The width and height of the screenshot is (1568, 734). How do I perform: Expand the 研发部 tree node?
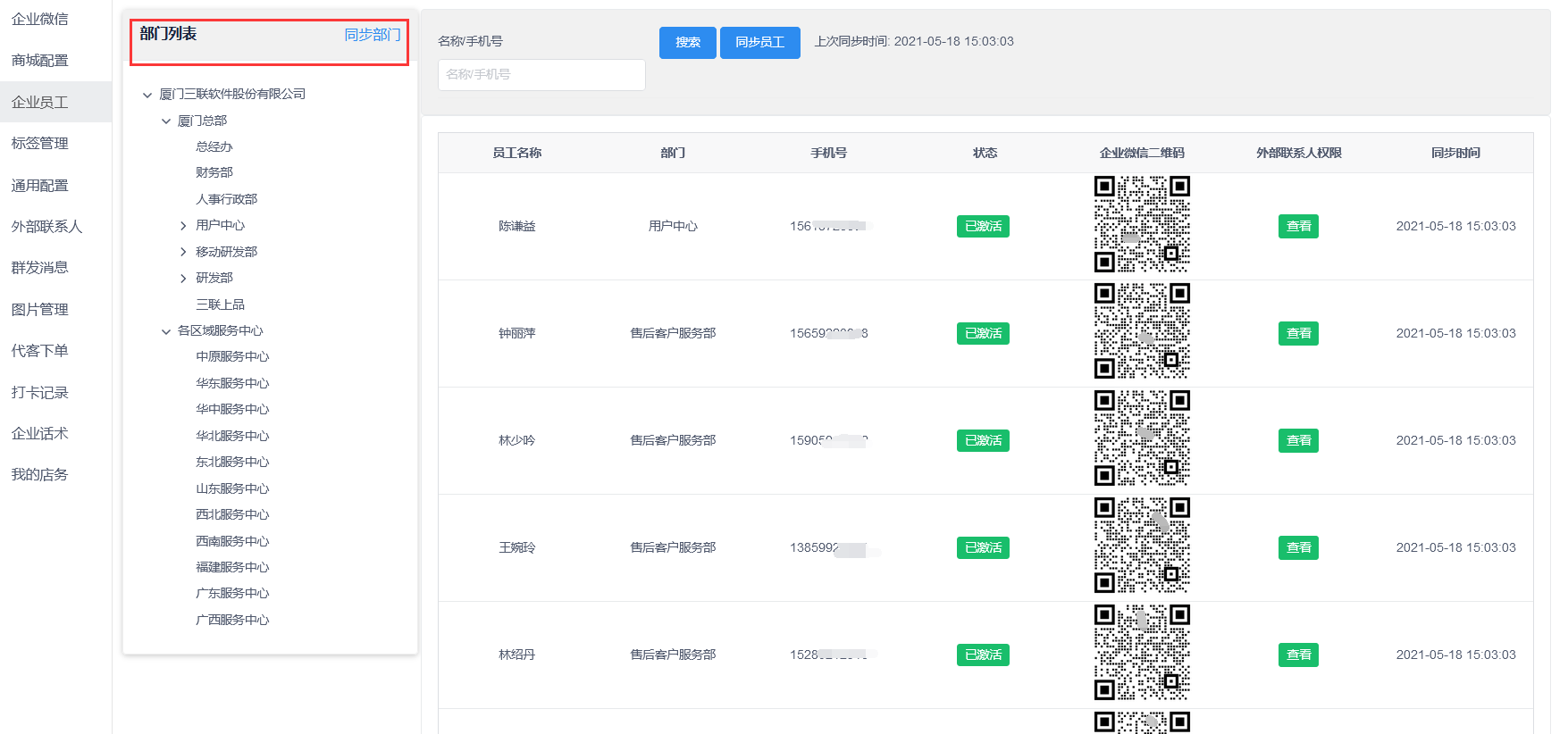tap(183, 279)
